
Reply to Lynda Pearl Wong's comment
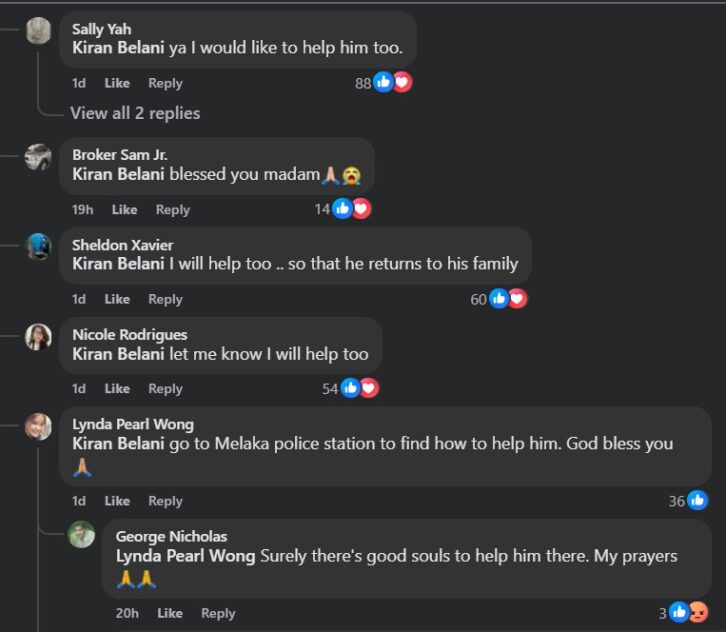pos(165,501)
